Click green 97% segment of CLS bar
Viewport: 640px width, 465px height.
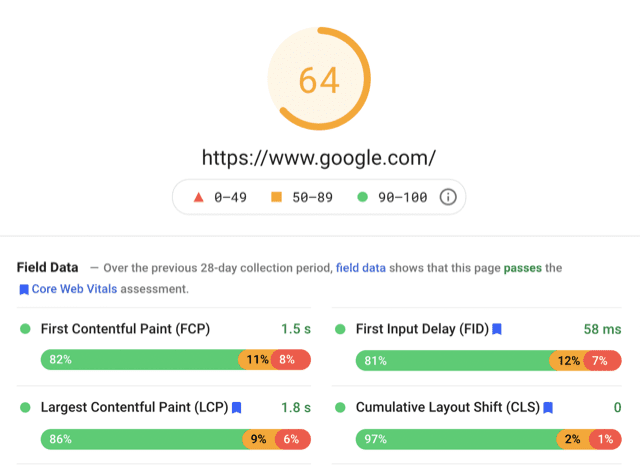pos(457,439)
